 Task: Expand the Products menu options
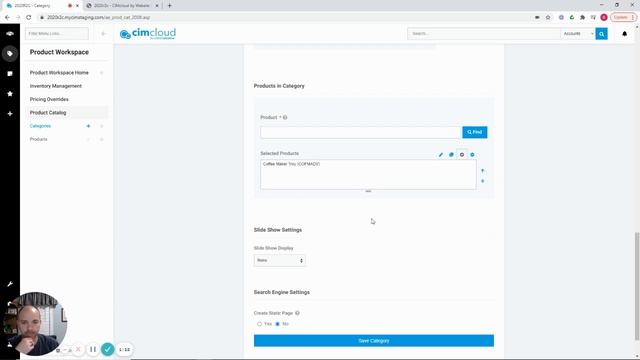click(102, 140)
